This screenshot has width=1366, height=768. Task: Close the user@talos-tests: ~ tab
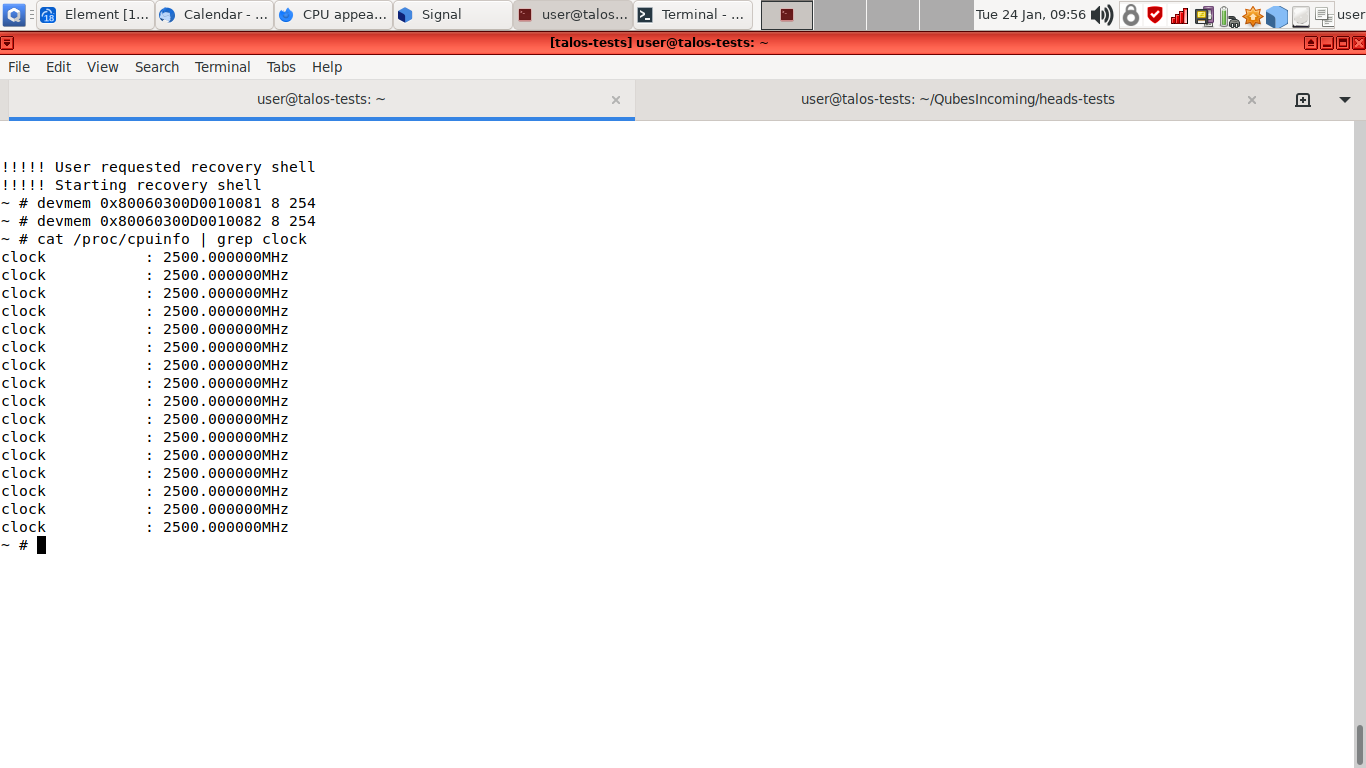coord(616,100)
